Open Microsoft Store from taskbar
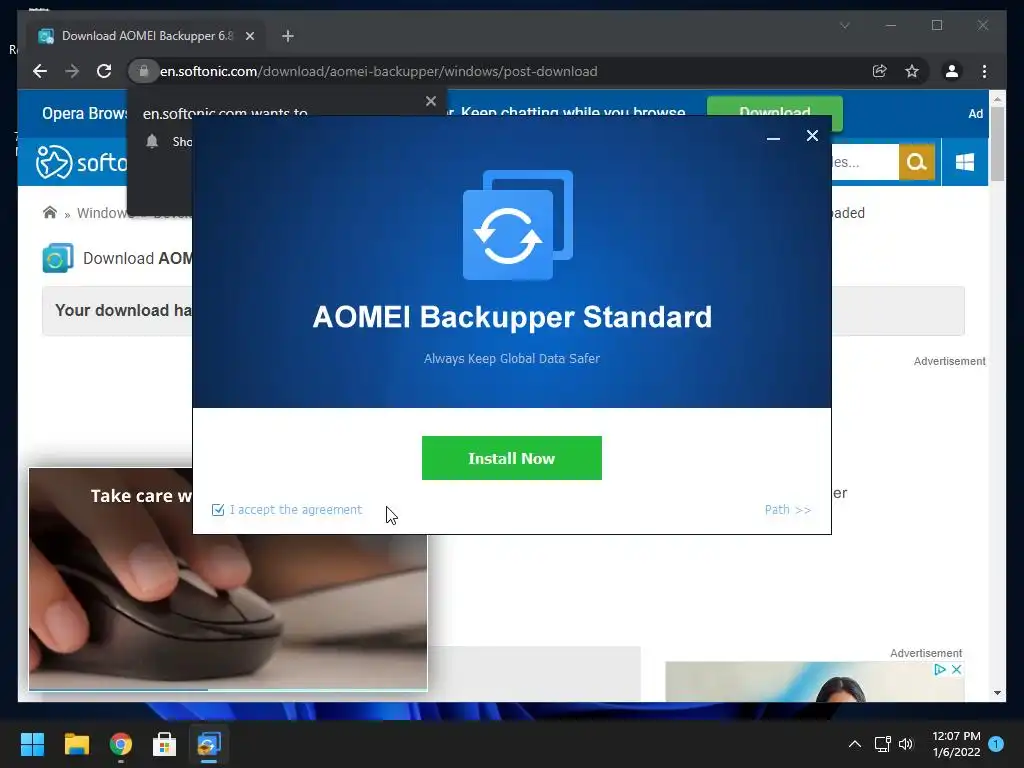Screen dimensions: 1024x768 point(165,744)
